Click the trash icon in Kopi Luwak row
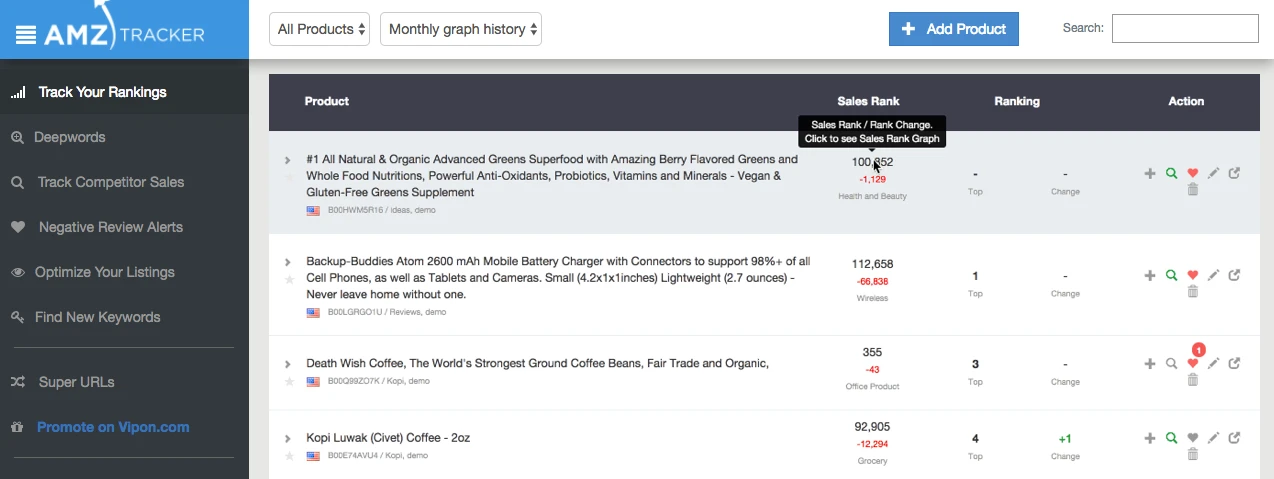This screenshot has width=1274, height=479. coord(1192,454)
